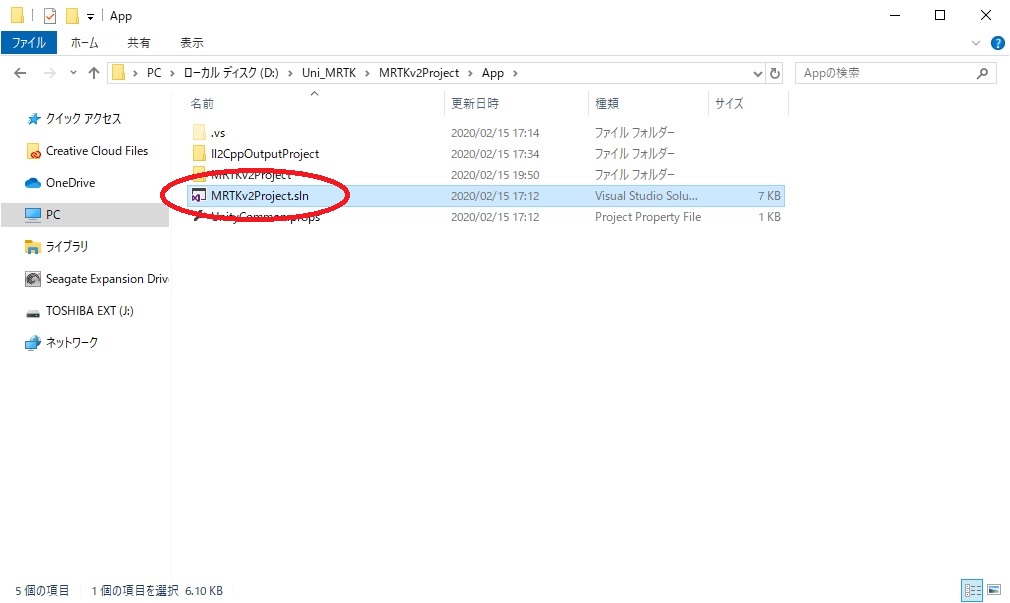This screenshot has height=603, width=1010.
Task: Go back with the left arrow
Action: (x=21, y=73)
